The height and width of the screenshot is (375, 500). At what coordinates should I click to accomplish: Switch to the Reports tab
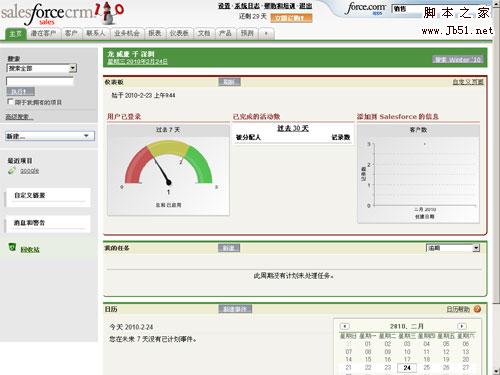[154, 33]
